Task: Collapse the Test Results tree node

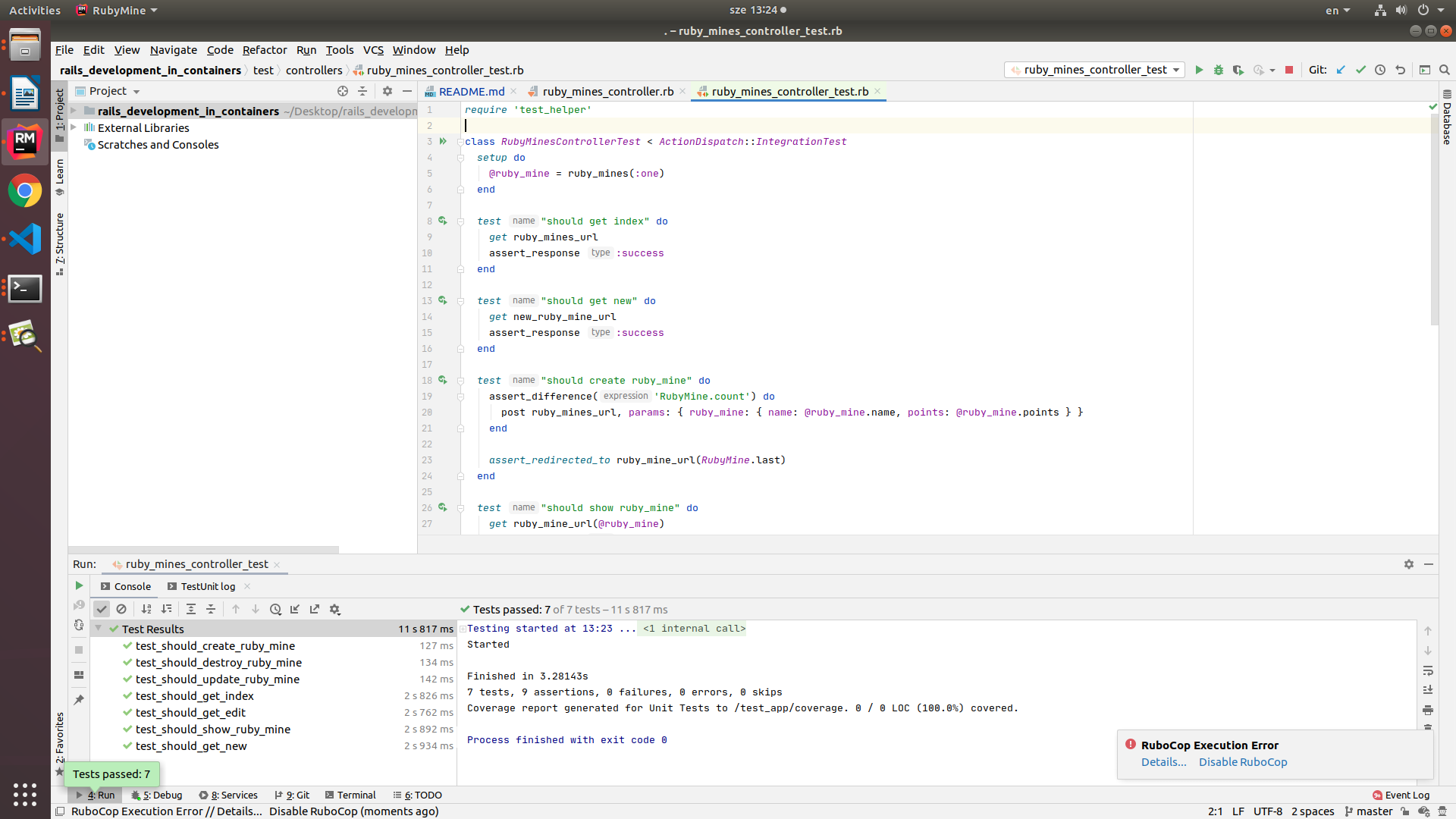Action: [x=99, y=628]
